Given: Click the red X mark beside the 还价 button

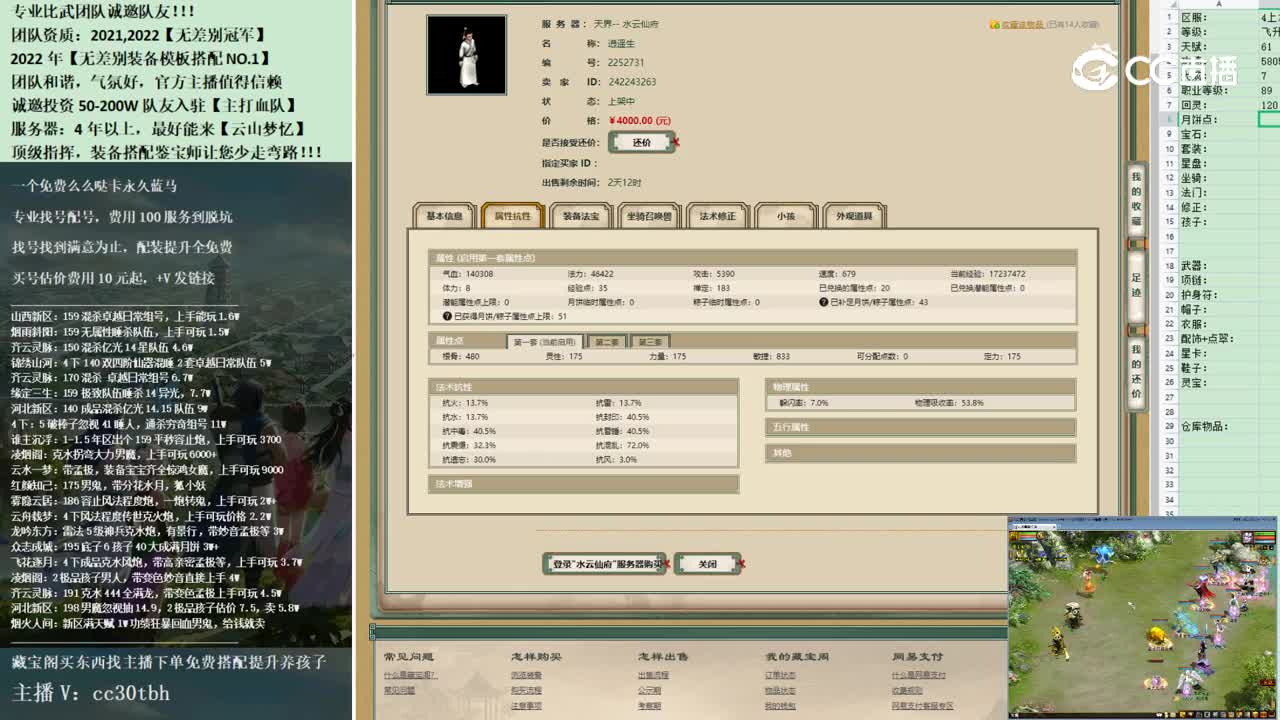Looking at the screenshot, I should tap(676, 143).
